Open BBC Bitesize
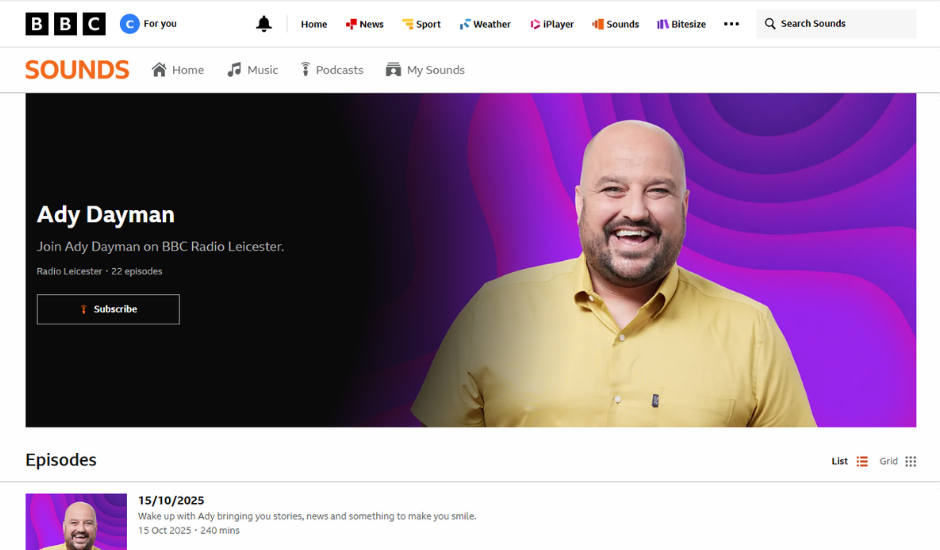This screenshot has width=940, height=550. (681, 24)
